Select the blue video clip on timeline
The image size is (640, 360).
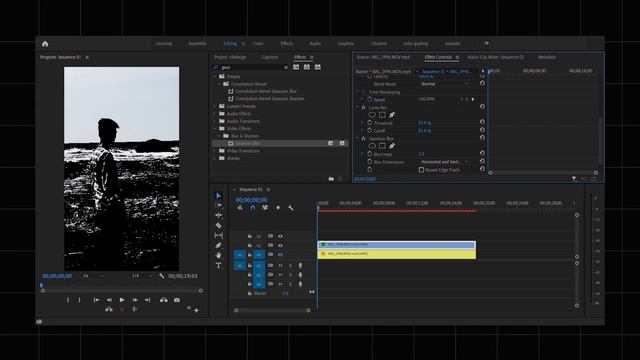point(397,244)
